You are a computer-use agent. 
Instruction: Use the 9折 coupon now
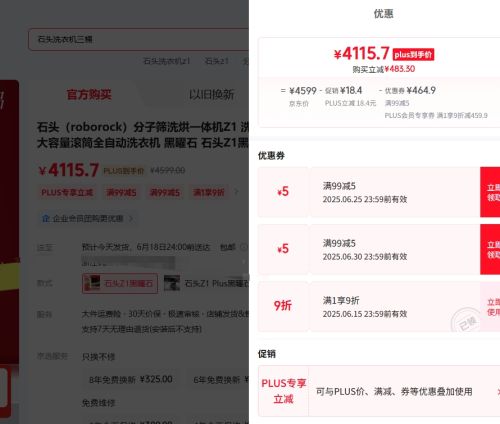click(x=490, y=307)
